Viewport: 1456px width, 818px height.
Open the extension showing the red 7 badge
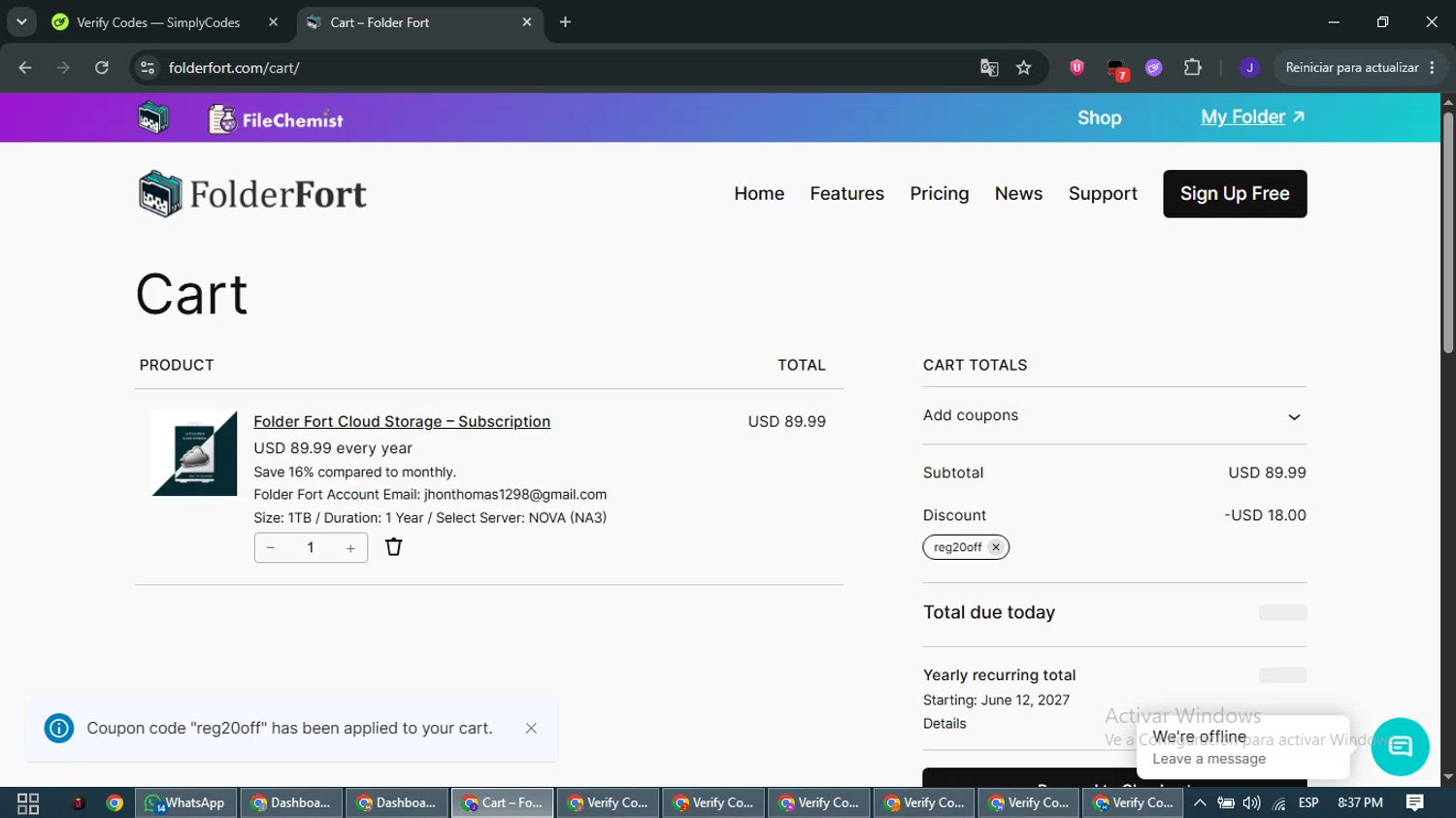pyautogui.click(x=1116, y=69)
